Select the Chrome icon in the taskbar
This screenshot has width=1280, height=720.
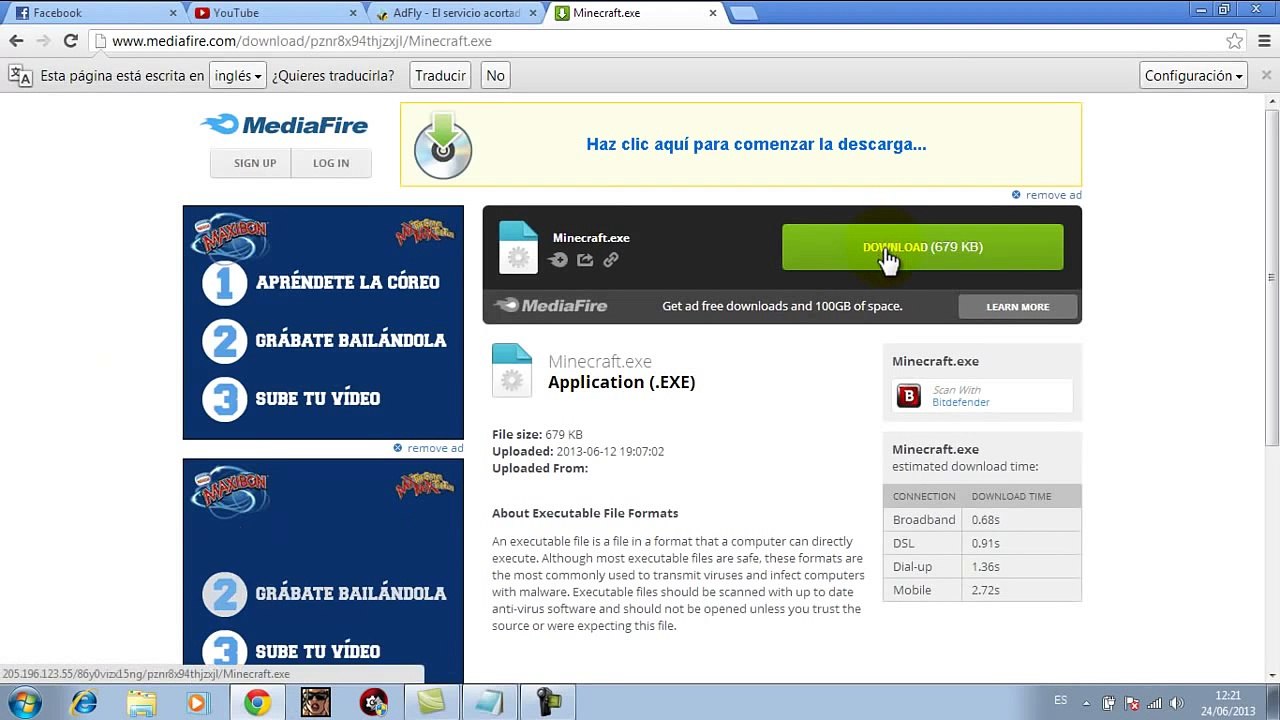(257, 702)
